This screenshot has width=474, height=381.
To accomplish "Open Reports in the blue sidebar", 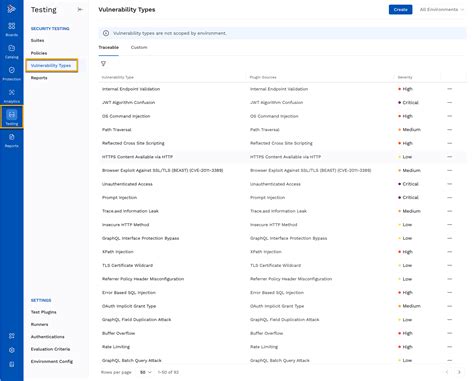I will pos(12,140).
